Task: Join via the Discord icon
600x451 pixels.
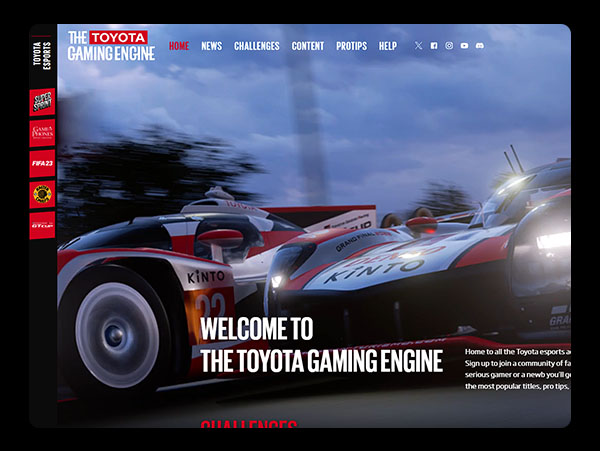Action: point(480,46)
